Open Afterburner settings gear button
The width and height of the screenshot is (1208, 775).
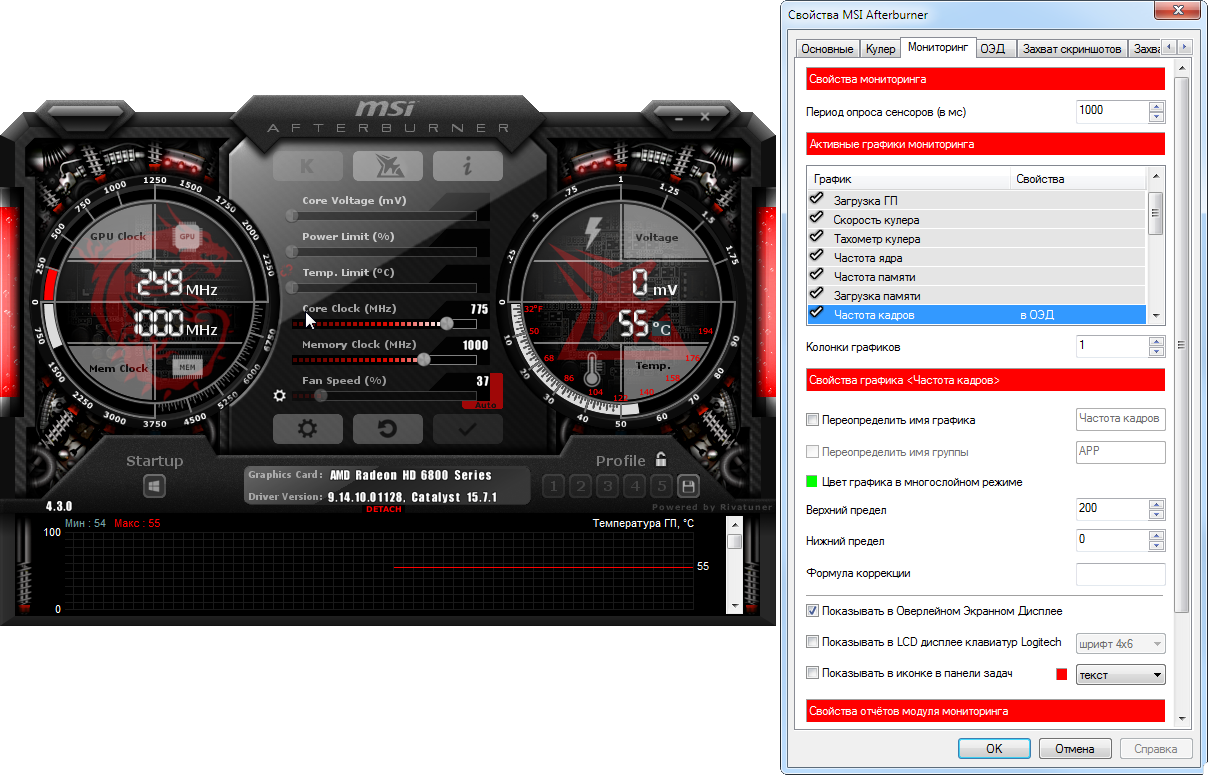point(307,429)
